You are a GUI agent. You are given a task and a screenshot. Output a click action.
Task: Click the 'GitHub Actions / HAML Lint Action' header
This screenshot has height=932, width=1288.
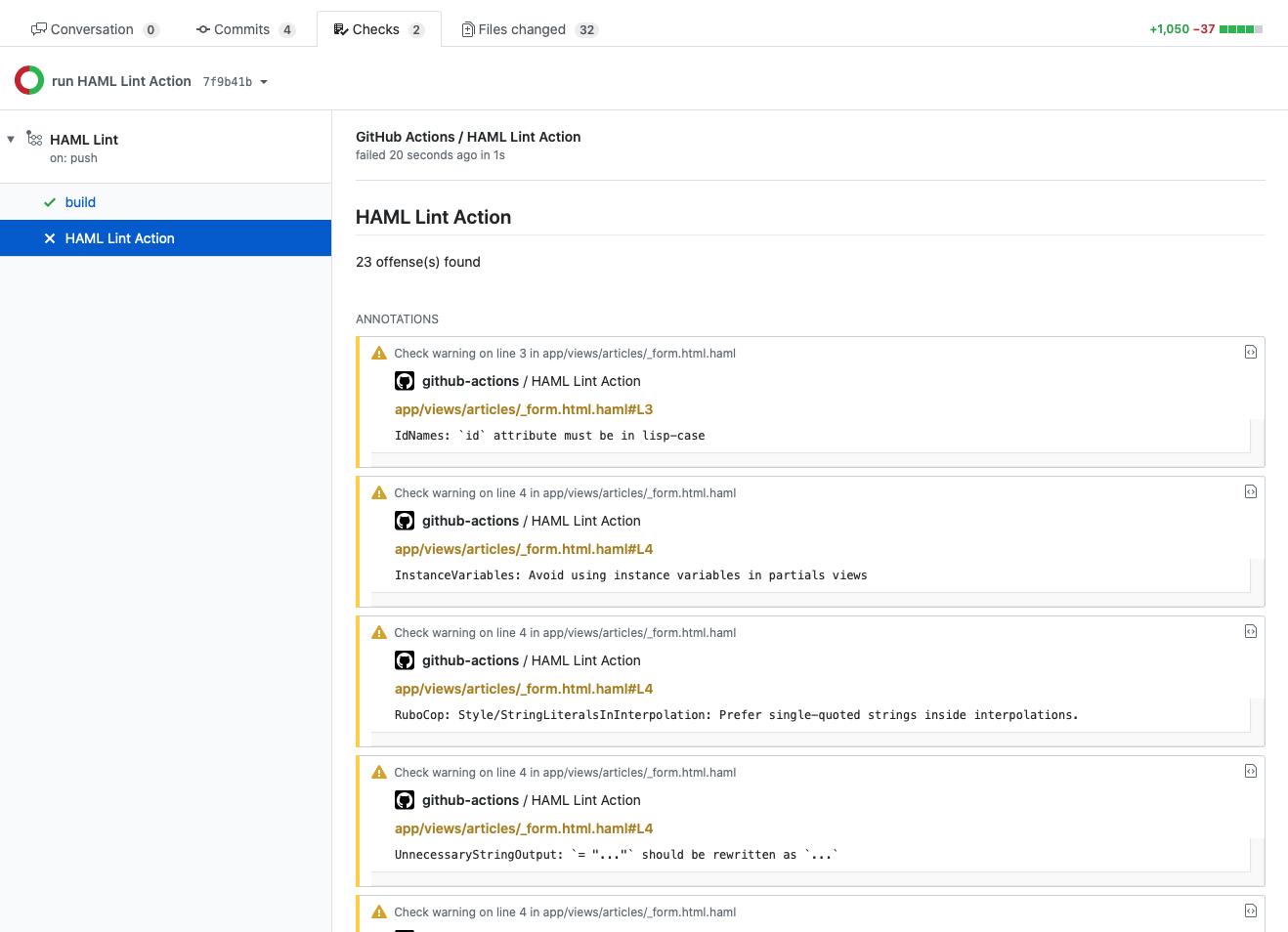pos(468,137)
